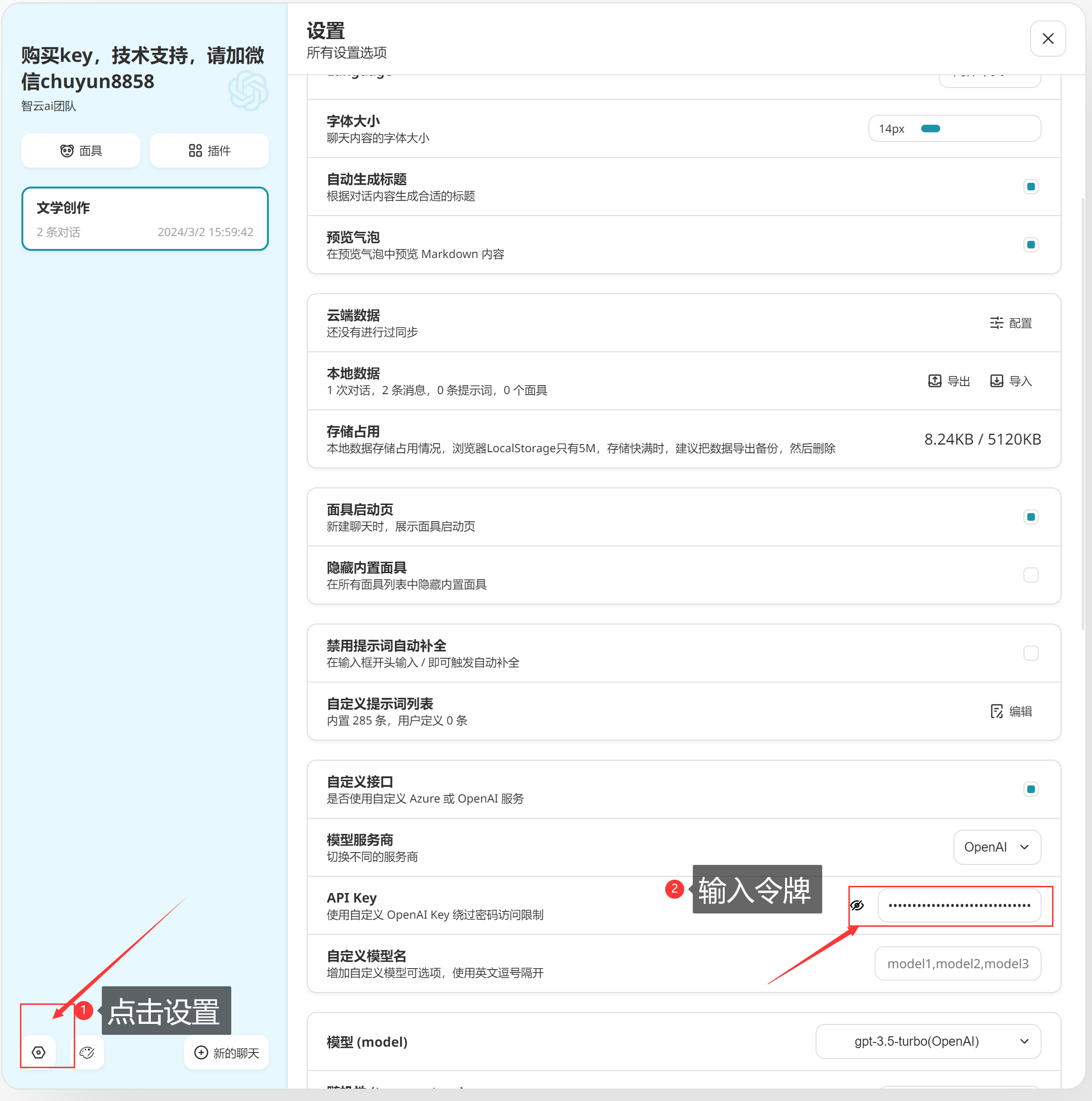The width and height of the screenshot is (1092, 1101).
Task: Toggle 自定义接口 checkbox
Action: click(x=1031, y=789)
